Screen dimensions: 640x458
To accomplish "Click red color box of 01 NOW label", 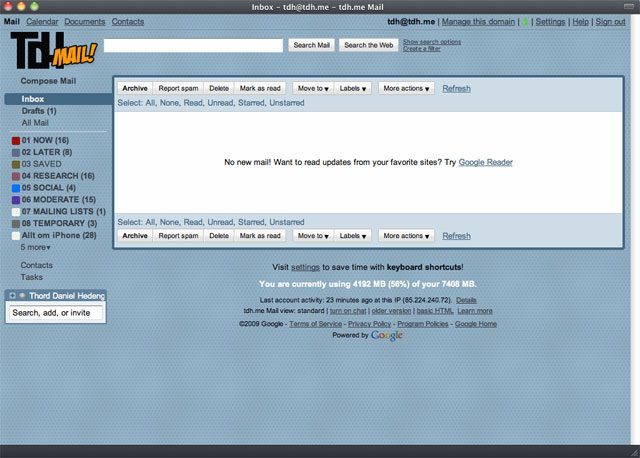I will [x=16, y=141].
